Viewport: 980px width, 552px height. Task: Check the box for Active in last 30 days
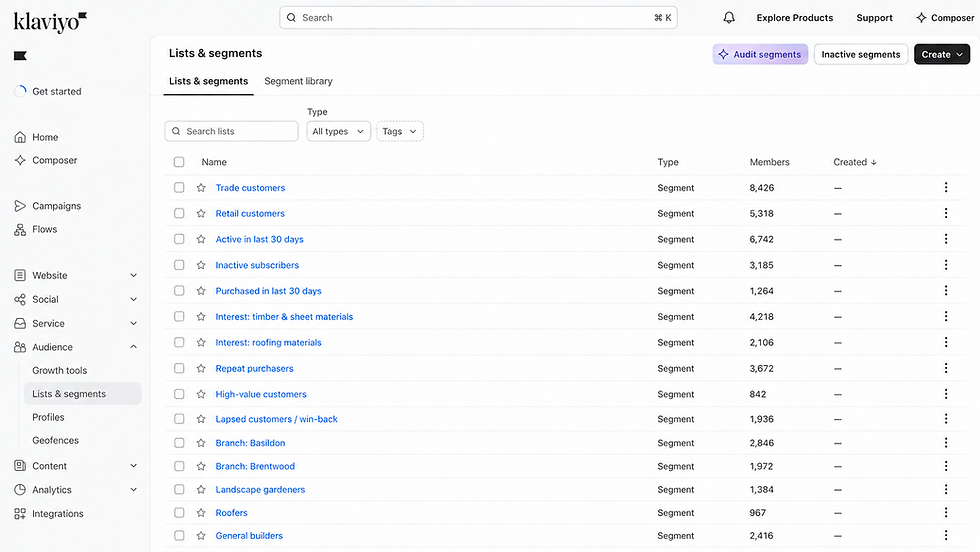tap(179, 239)
